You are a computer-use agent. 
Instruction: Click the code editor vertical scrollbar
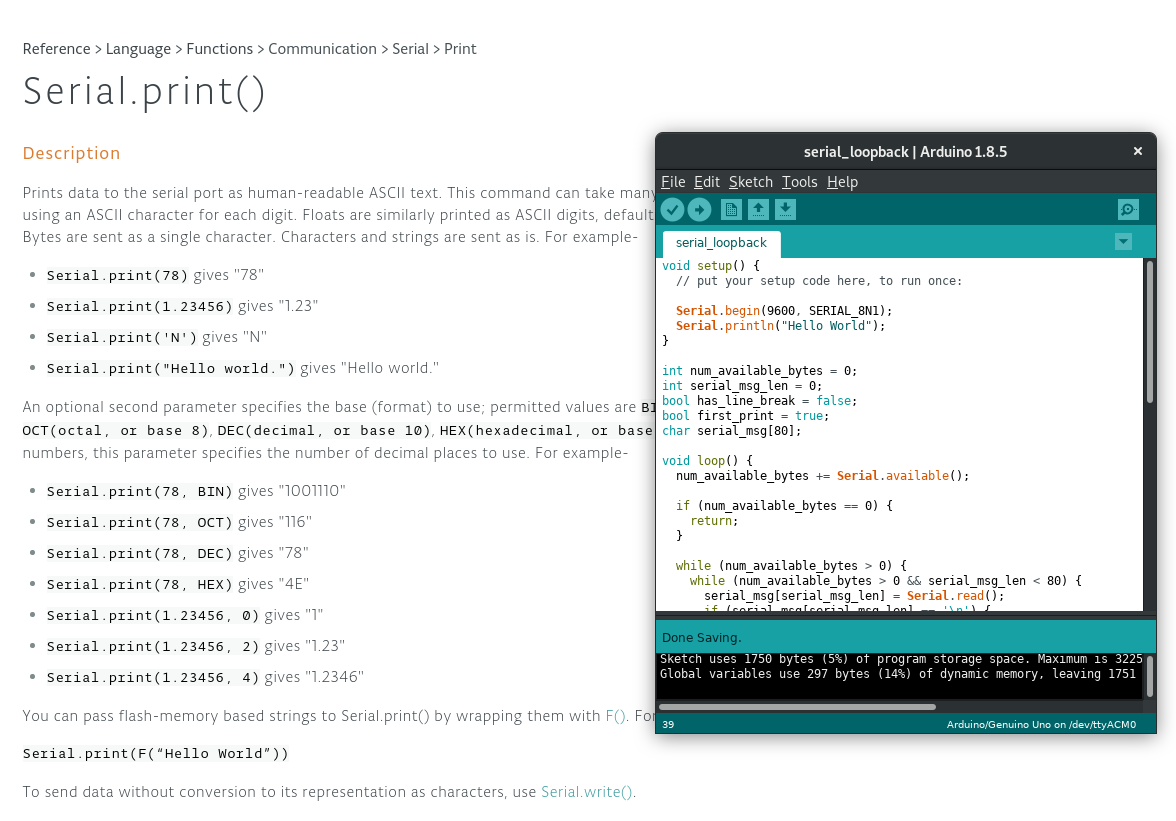(1150, 331)
